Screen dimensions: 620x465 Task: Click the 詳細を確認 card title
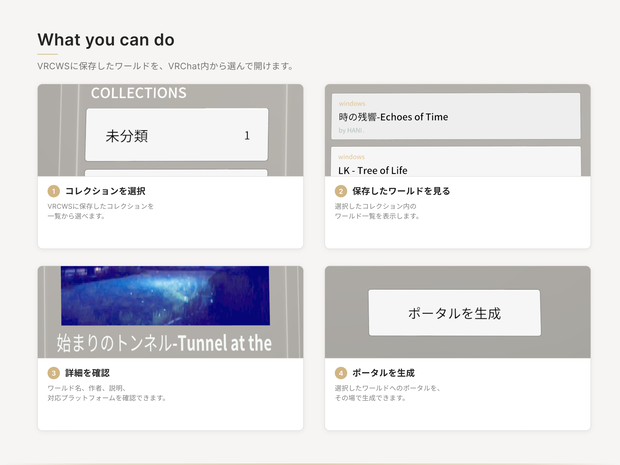pos(87,373)
